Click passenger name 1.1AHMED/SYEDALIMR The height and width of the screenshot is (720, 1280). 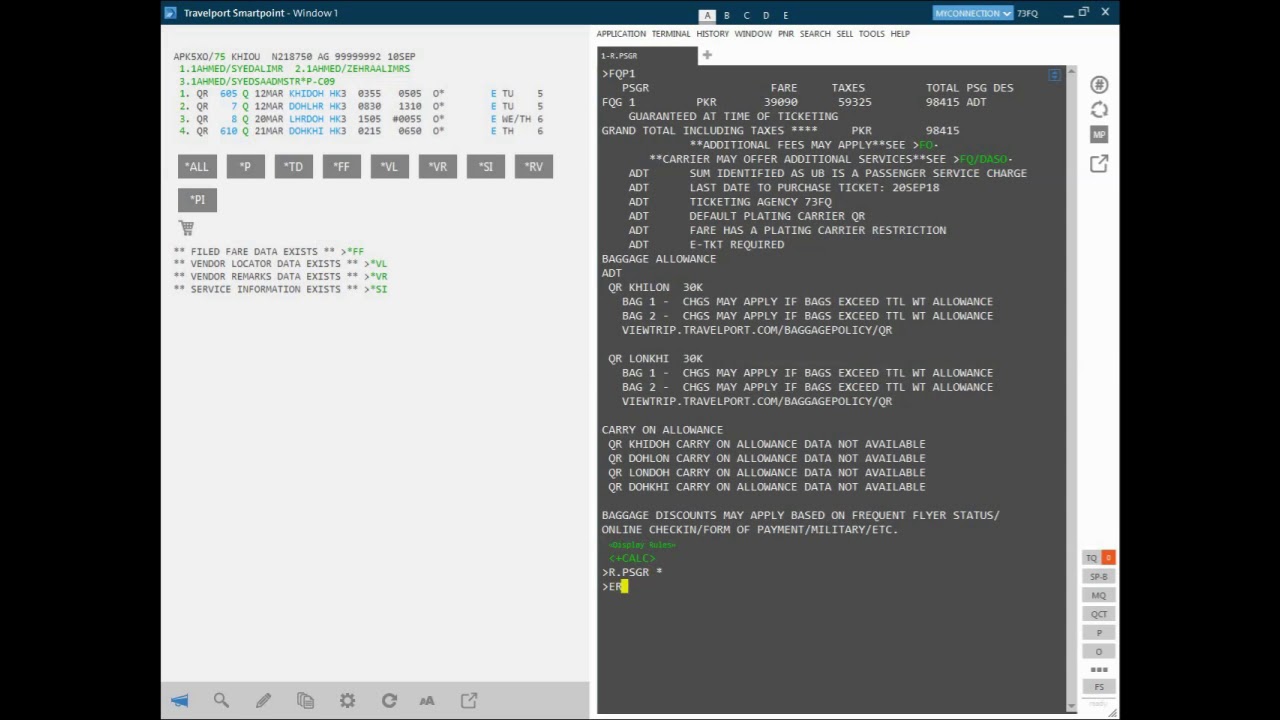pyautogui.click(x=231, y=69)
